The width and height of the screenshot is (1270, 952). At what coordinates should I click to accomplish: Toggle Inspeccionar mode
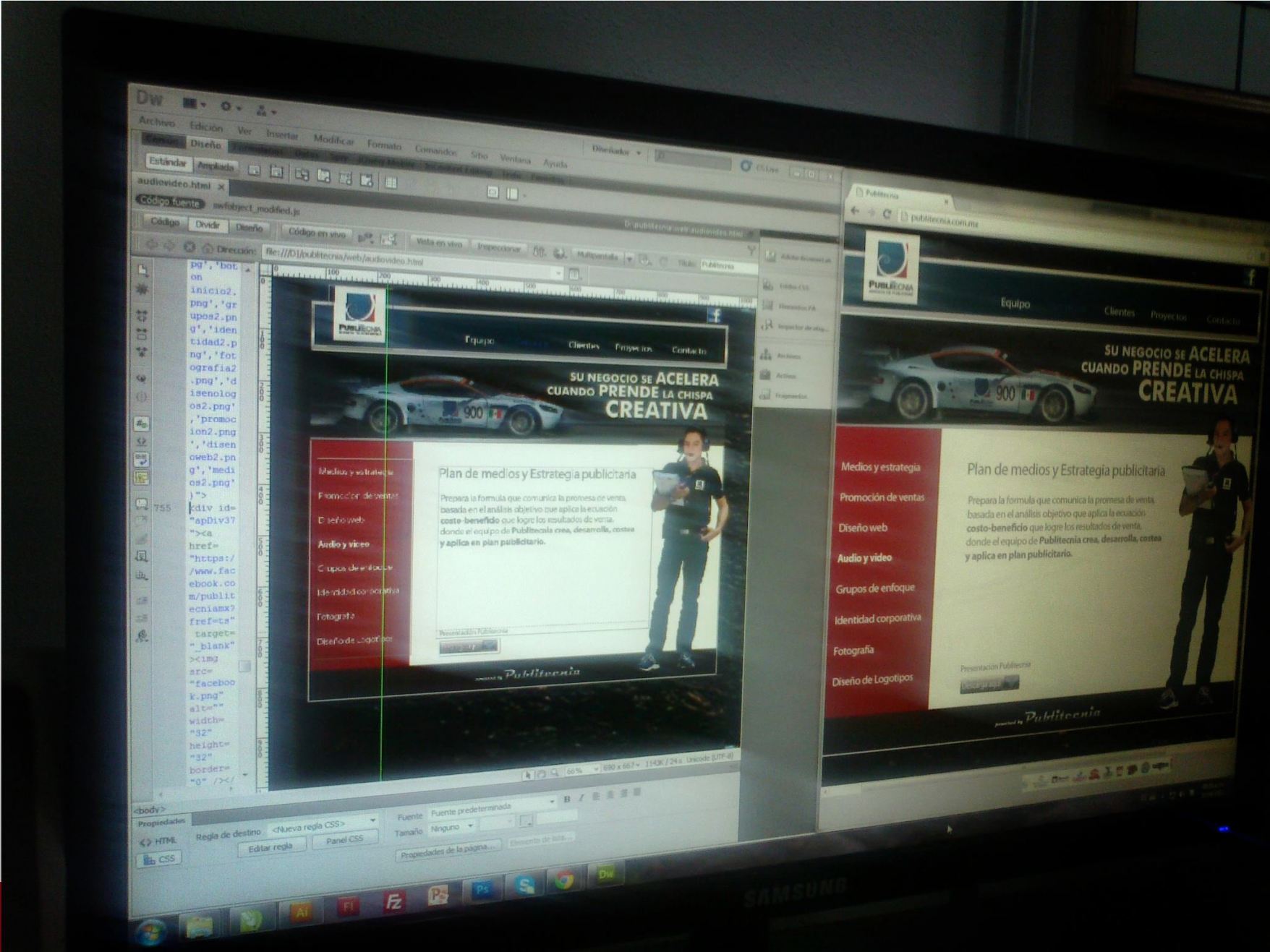(498, 248)
